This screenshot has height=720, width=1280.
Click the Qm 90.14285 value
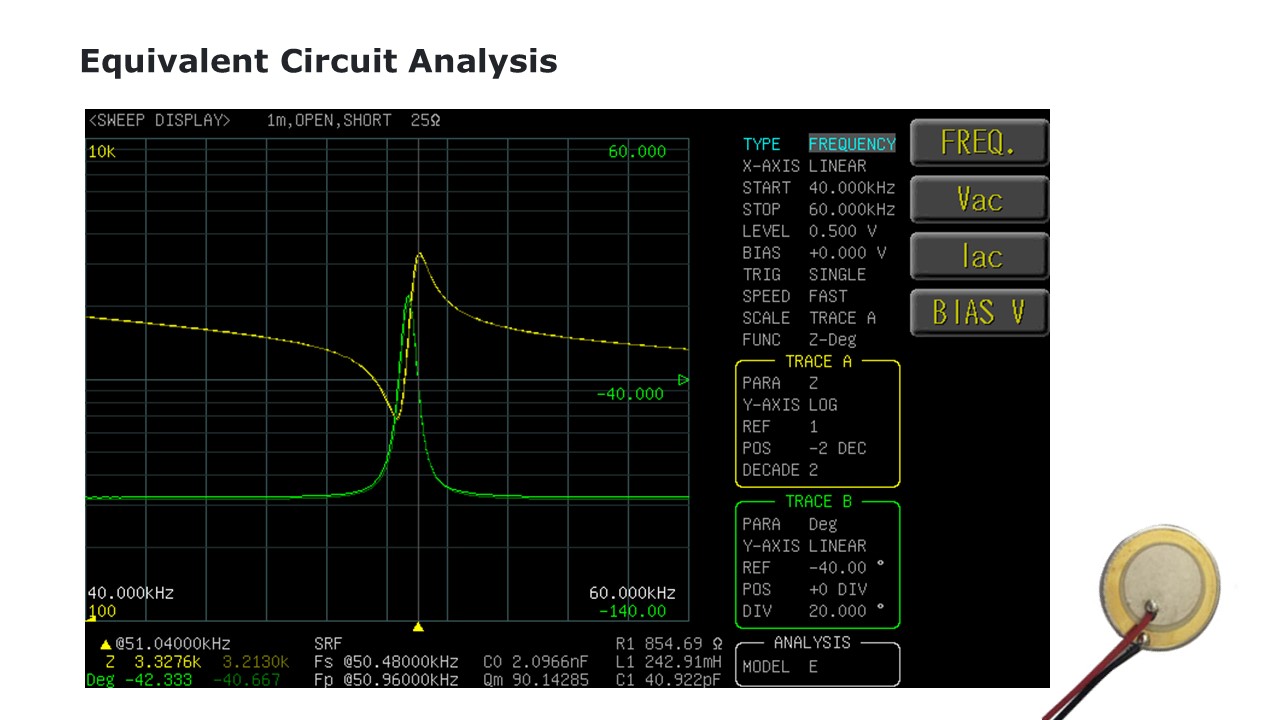(x=536, y=680)
